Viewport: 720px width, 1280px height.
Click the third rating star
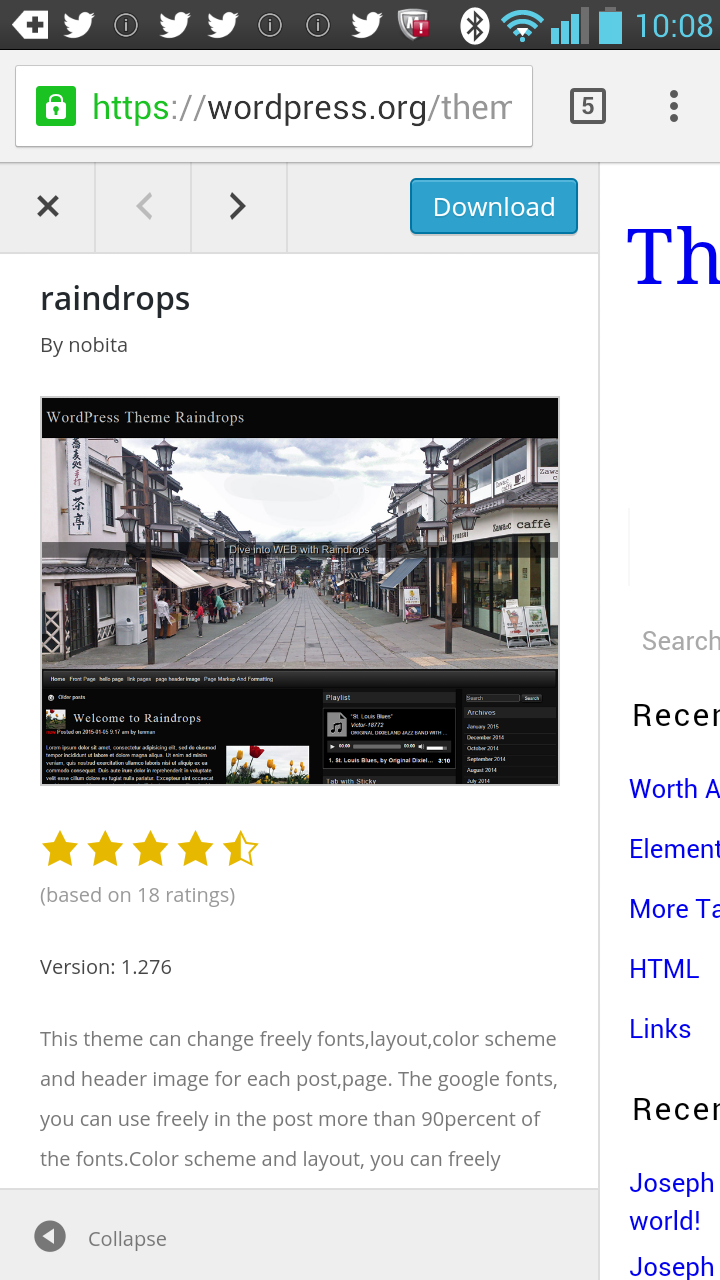coord(150,850)
